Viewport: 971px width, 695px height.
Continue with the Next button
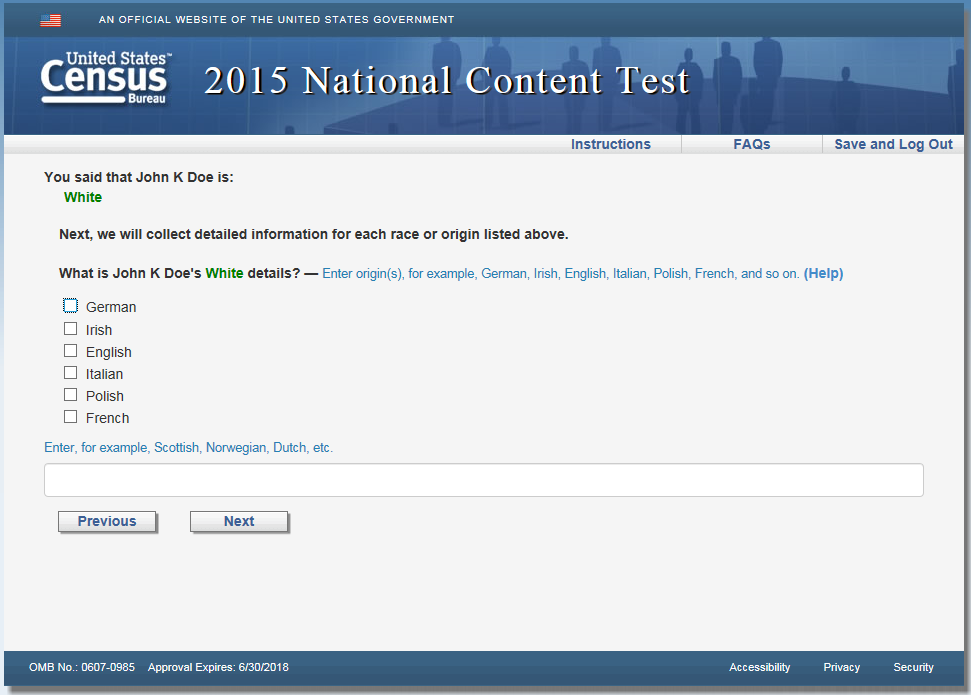click(x=239, y=522)
